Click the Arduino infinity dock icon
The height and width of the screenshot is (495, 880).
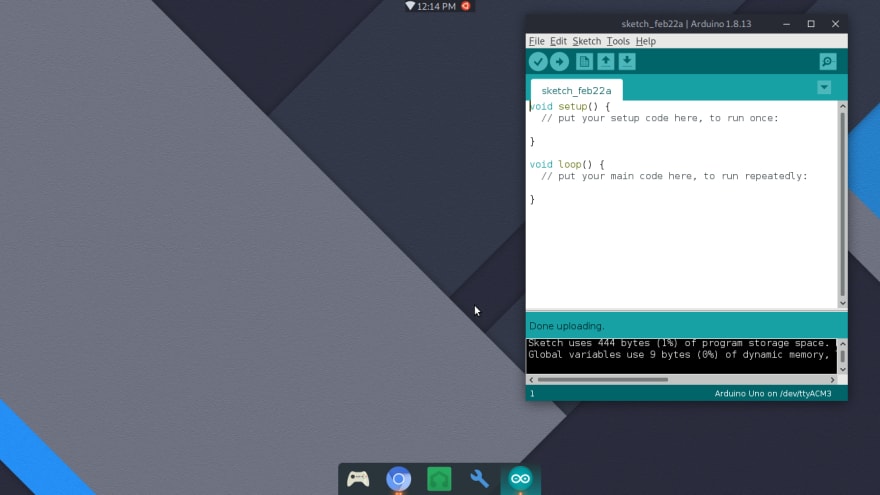[520, 479]
